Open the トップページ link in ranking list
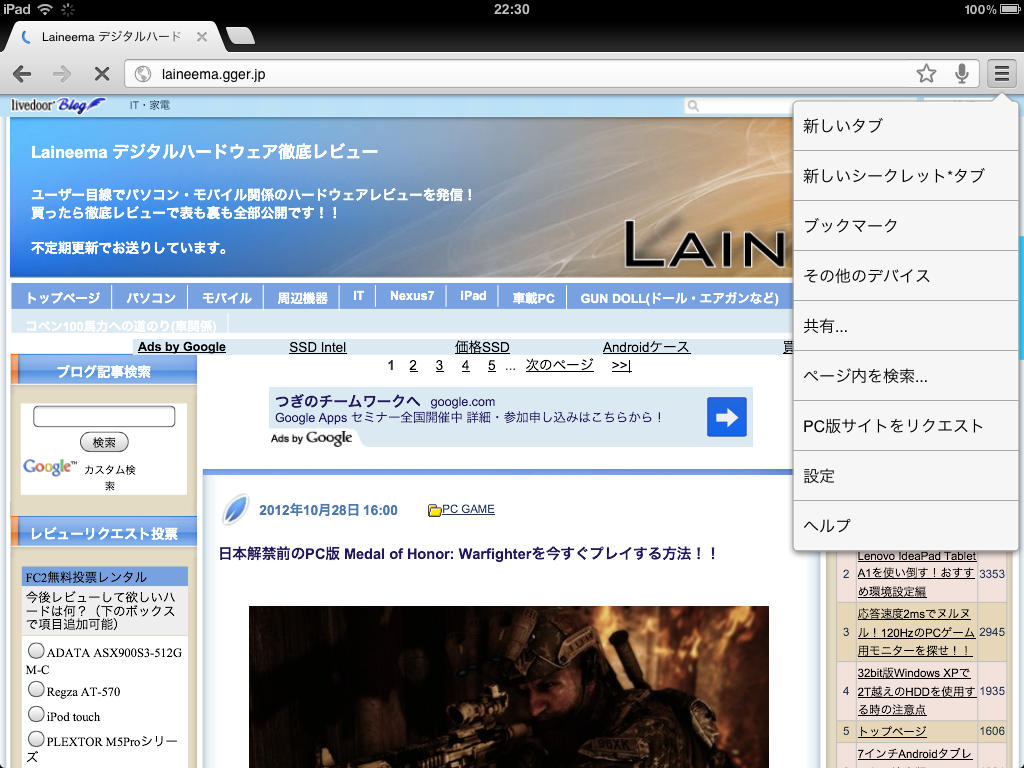Image resolution: width=1024 pixels, height=768 pixels. coord(892,731)
